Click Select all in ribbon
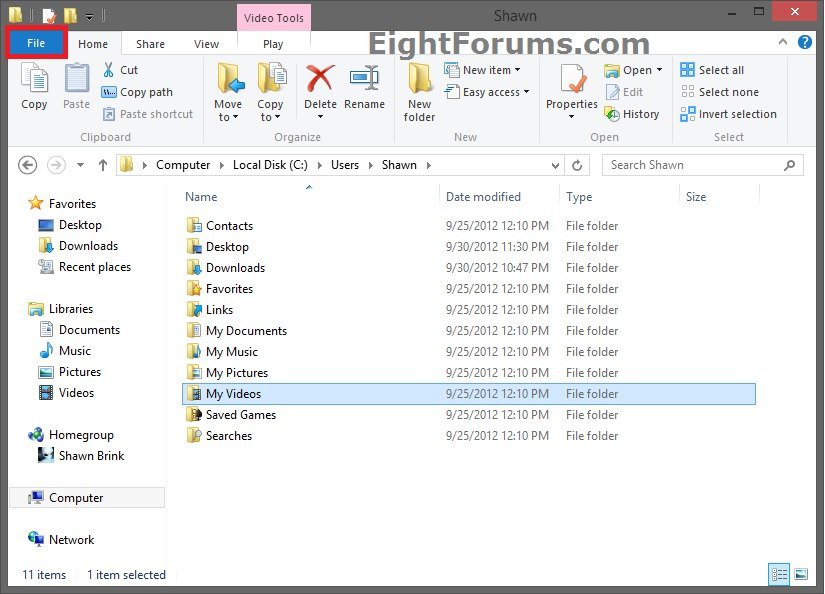 point(712,70)
